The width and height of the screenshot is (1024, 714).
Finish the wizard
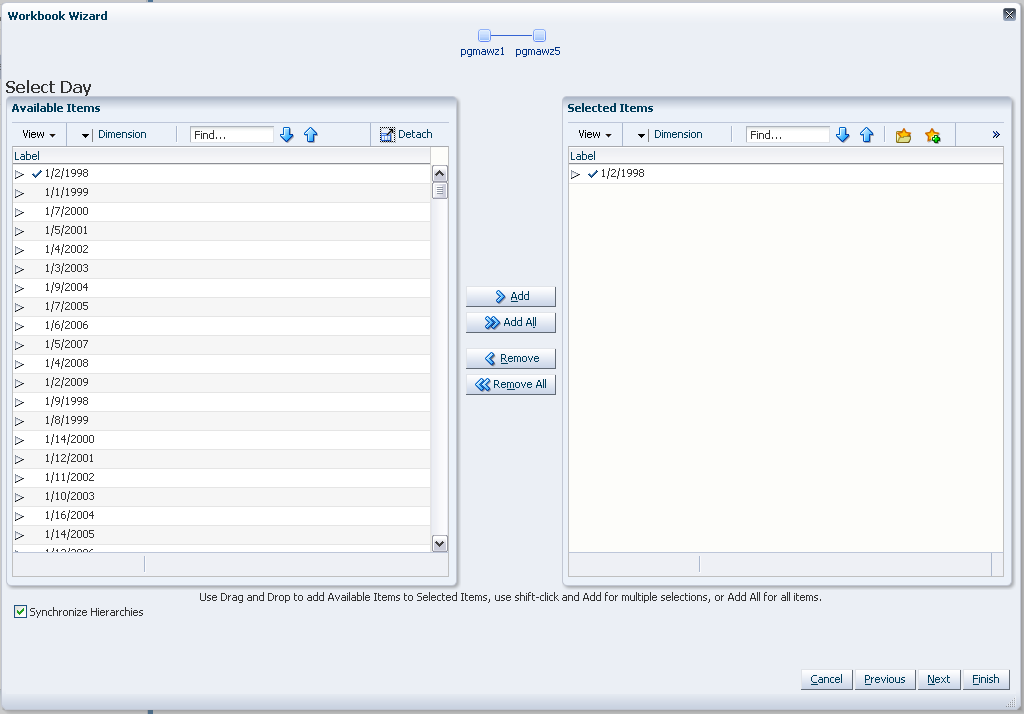pyautogui.click(x=985, y=679)
